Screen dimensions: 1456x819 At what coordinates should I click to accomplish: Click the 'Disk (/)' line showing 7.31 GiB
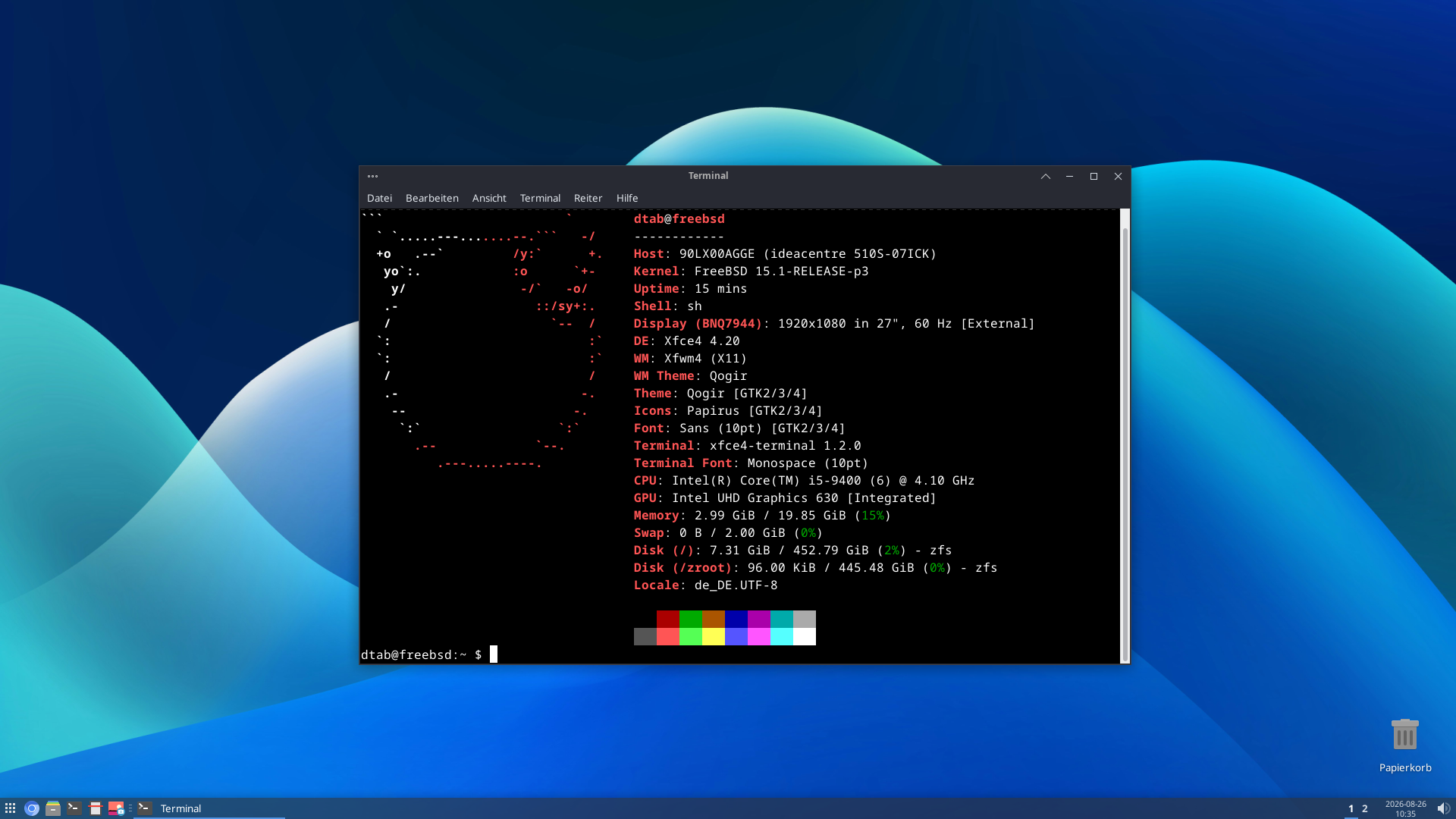coord(793,550)
